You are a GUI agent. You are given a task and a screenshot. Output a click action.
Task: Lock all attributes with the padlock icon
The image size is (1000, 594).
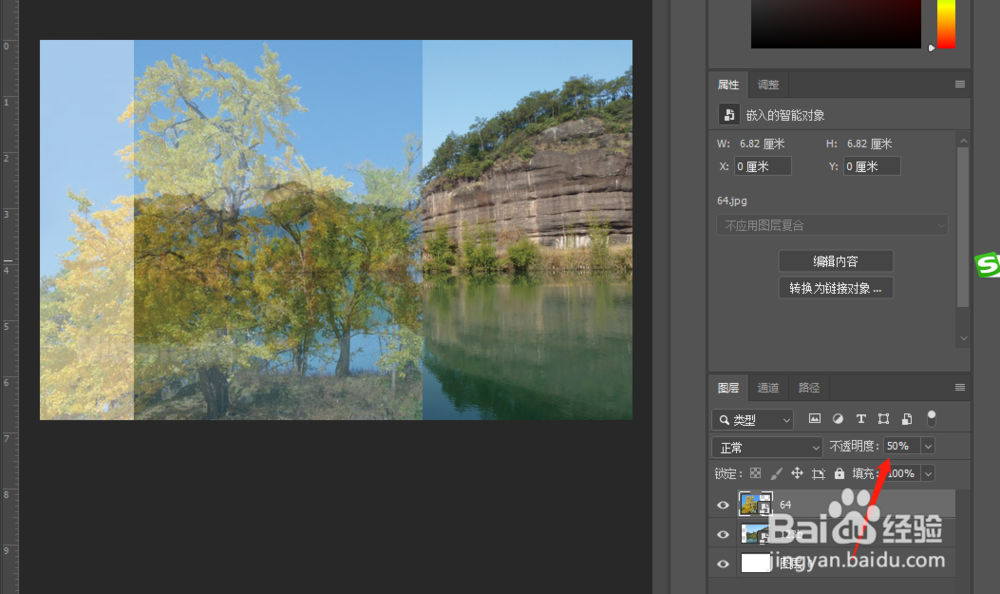point(840,473)
